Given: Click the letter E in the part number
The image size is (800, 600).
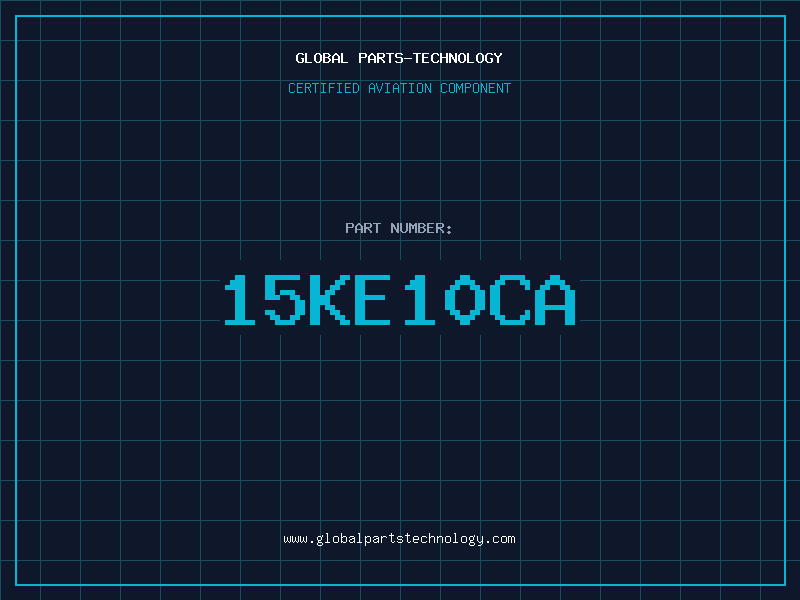Looking at the screenshot, I should pos(372,300).
